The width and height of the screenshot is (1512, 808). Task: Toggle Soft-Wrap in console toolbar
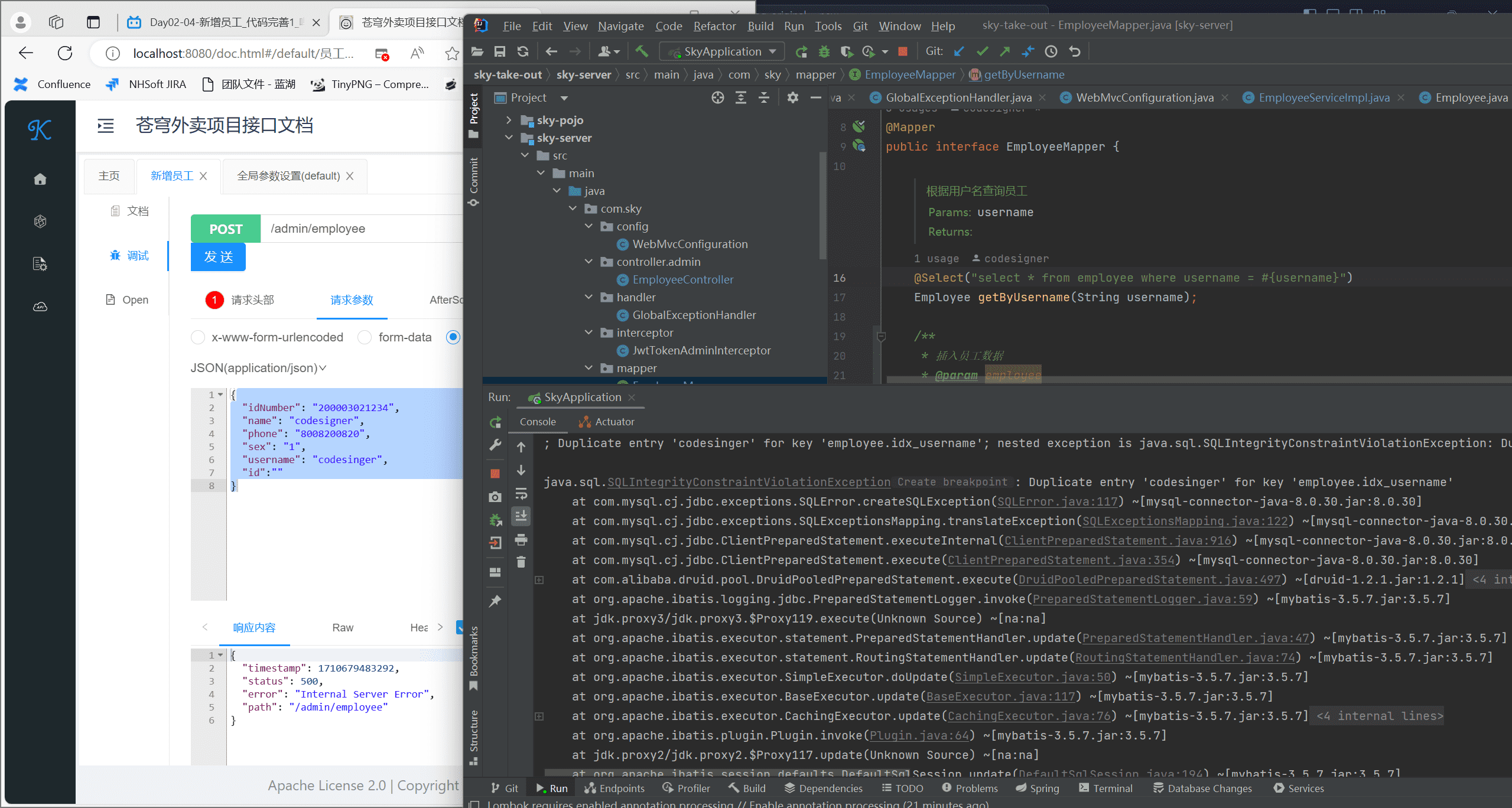pos(521,493)
